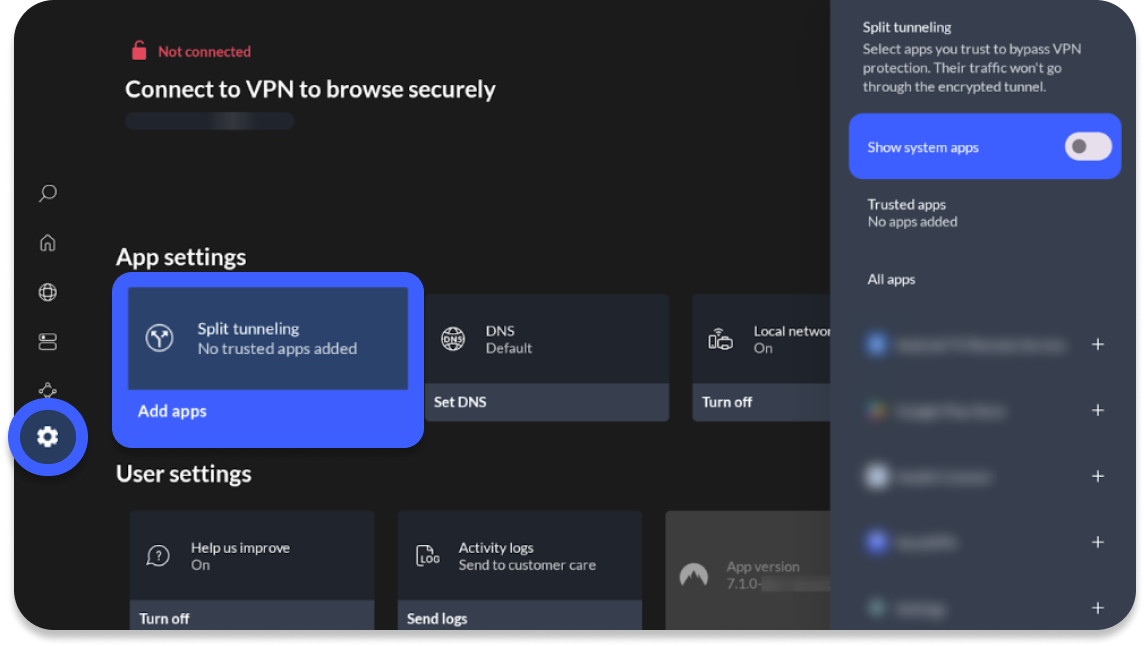Click the settings gear in the sidebar
The height and width of the screenshot is (646, 1144).
coord(47,437)
